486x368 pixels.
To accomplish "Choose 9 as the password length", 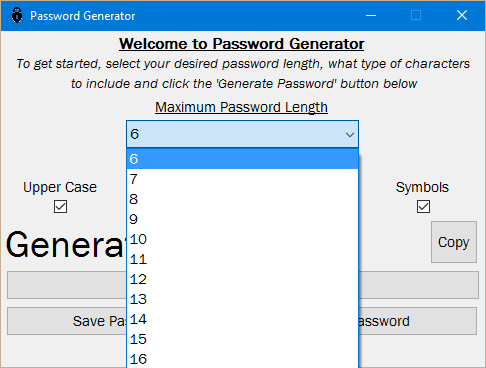I will (242, 219).
